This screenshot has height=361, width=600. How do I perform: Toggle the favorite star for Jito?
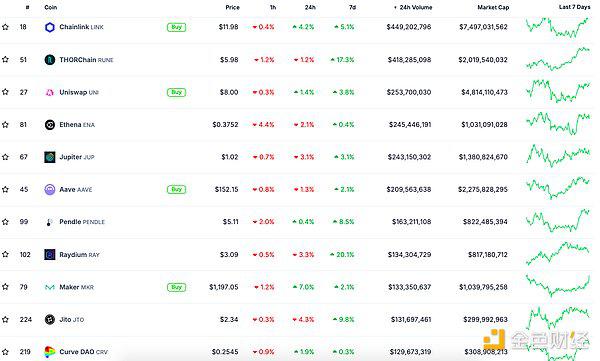pos(5,320)
